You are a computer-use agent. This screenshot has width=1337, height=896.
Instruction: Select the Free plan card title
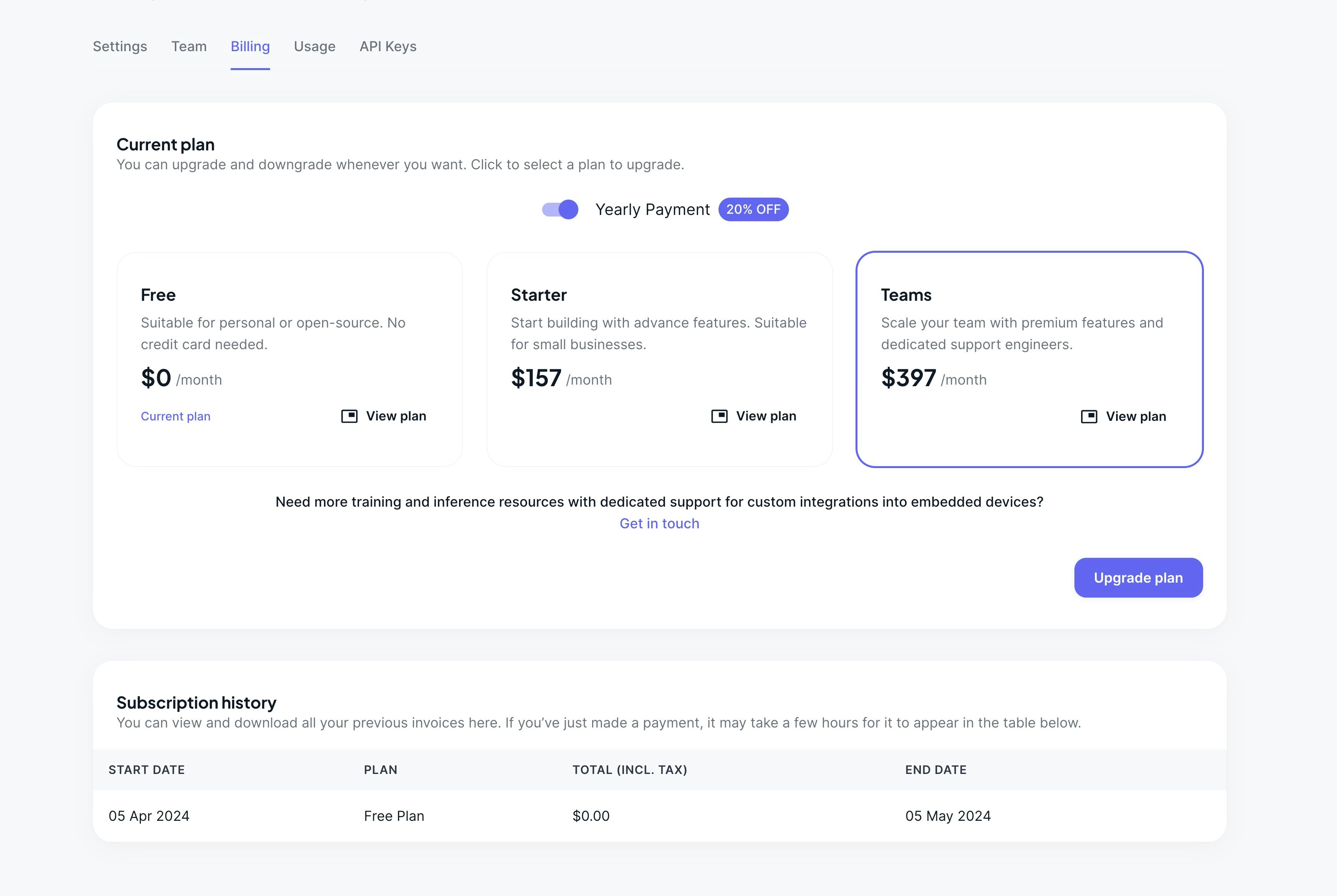coord(158,295)
